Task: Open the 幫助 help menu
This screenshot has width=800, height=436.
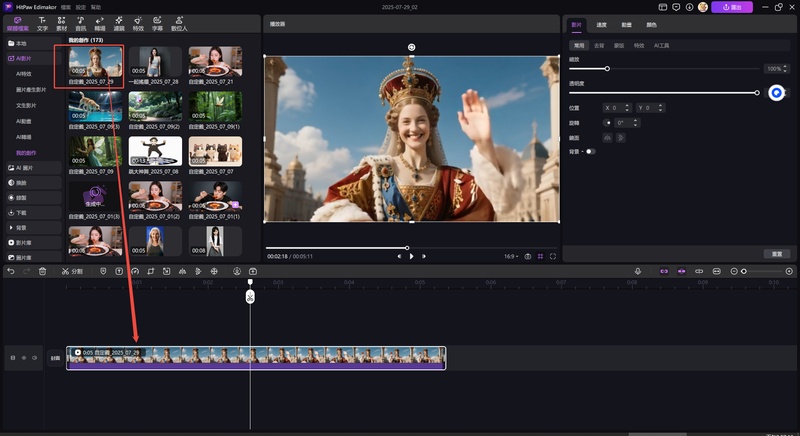Action: point(95,7)
